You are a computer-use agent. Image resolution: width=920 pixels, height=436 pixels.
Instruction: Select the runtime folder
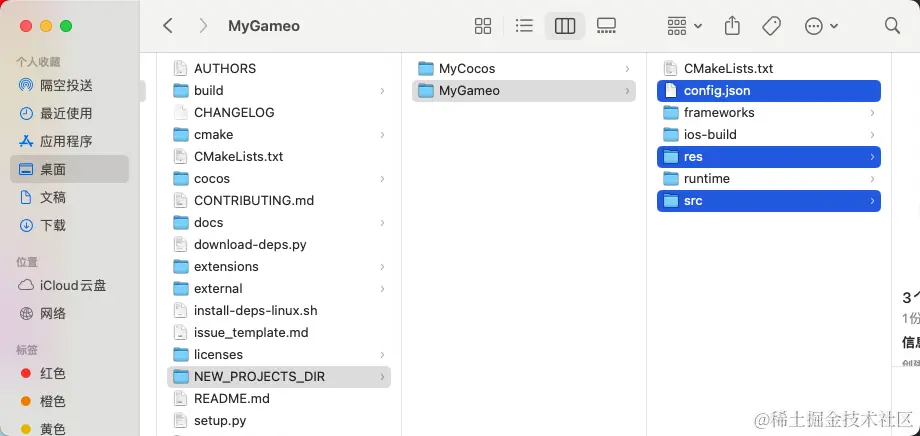coord(769,178)
